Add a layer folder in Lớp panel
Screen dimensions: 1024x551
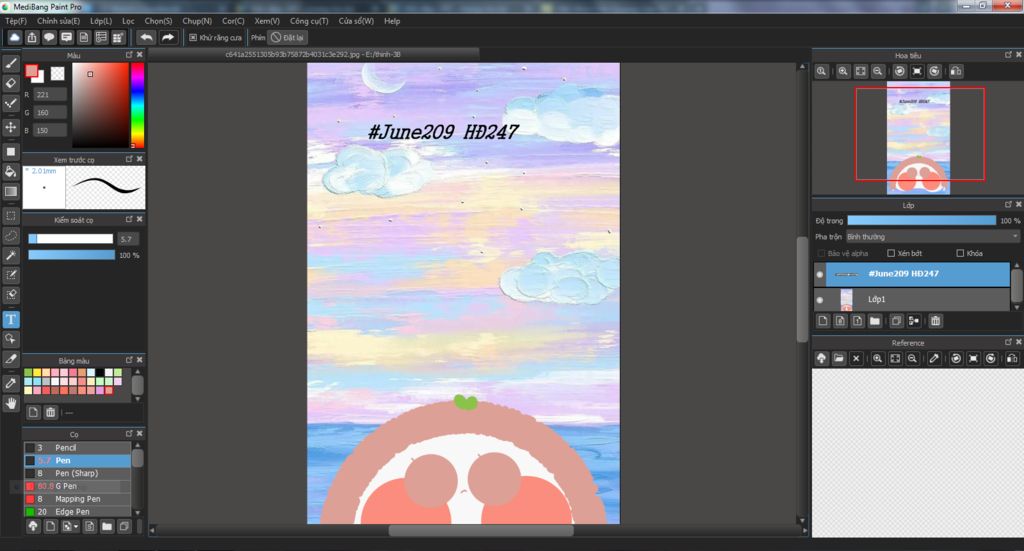click(x=875, y=321)
